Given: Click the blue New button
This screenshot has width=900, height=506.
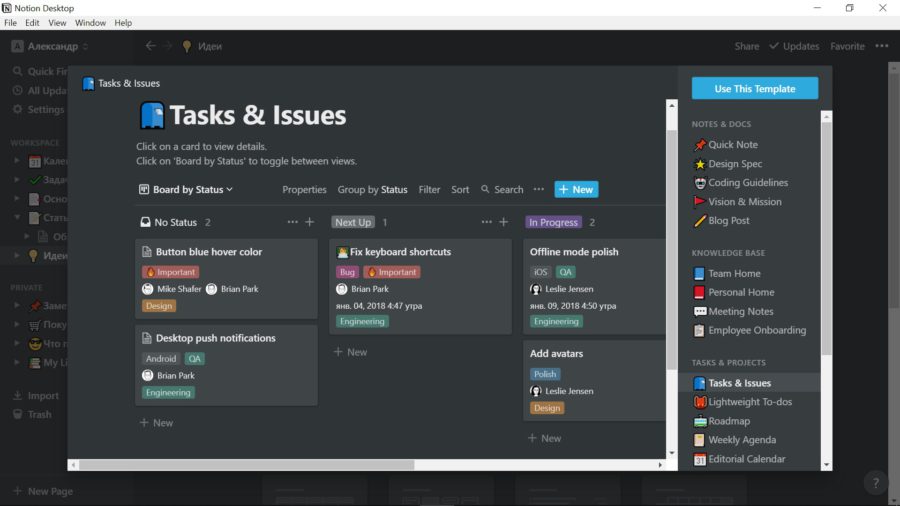Looking at the screenshot, I should pyautogui.click(x=576, y=189).
